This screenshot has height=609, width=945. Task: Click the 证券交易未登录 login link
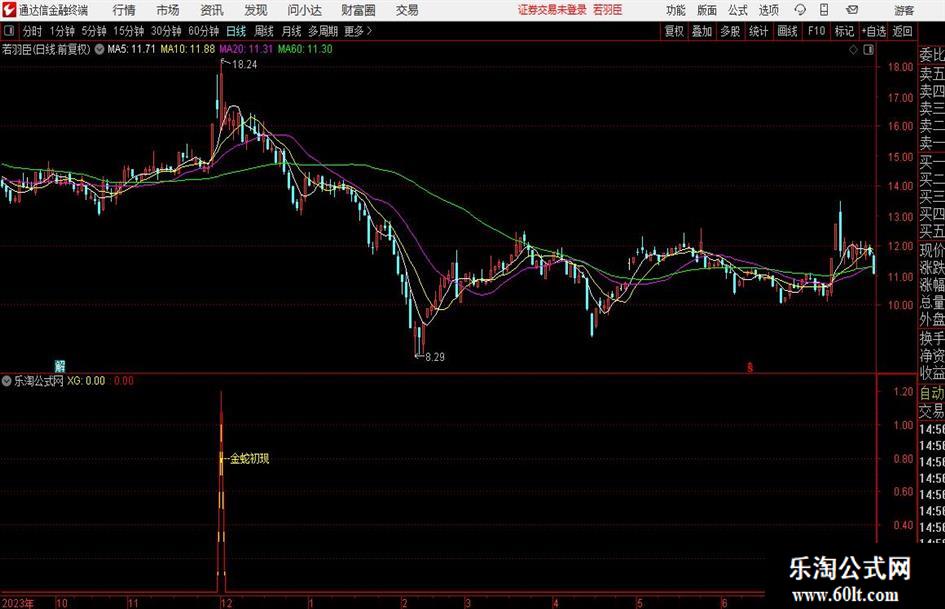pos(551,10)
